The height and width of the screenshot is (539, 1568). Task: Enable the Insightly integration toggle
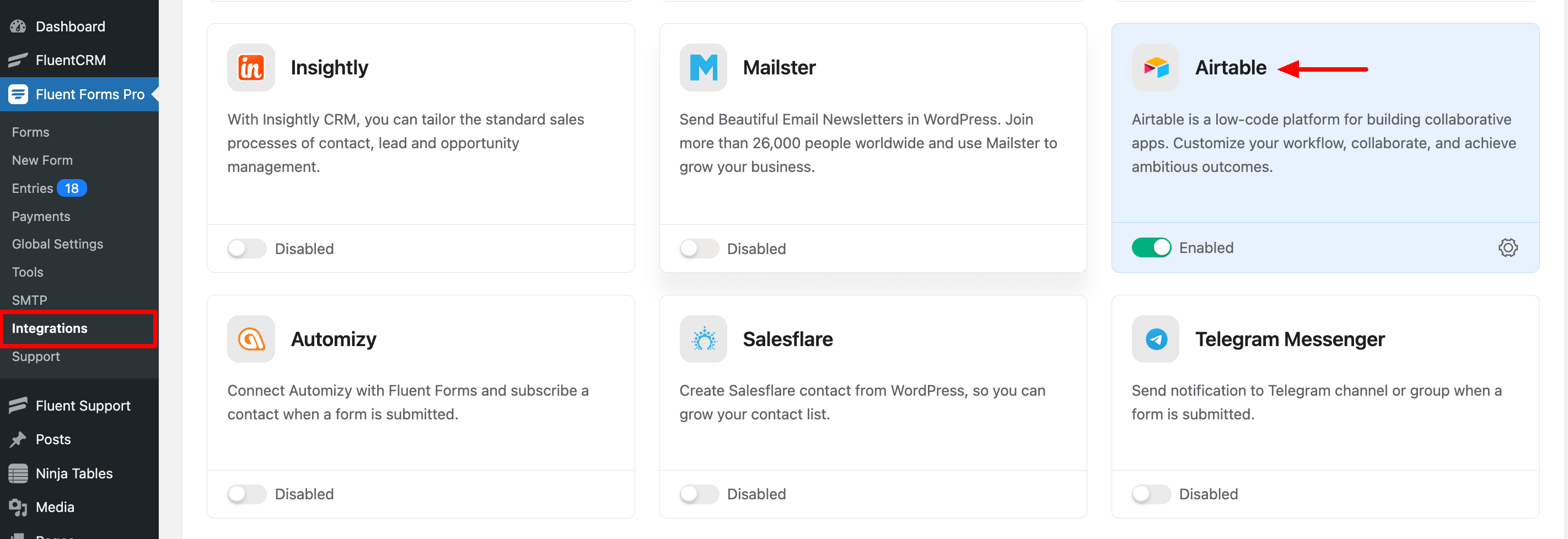(246, 248)
